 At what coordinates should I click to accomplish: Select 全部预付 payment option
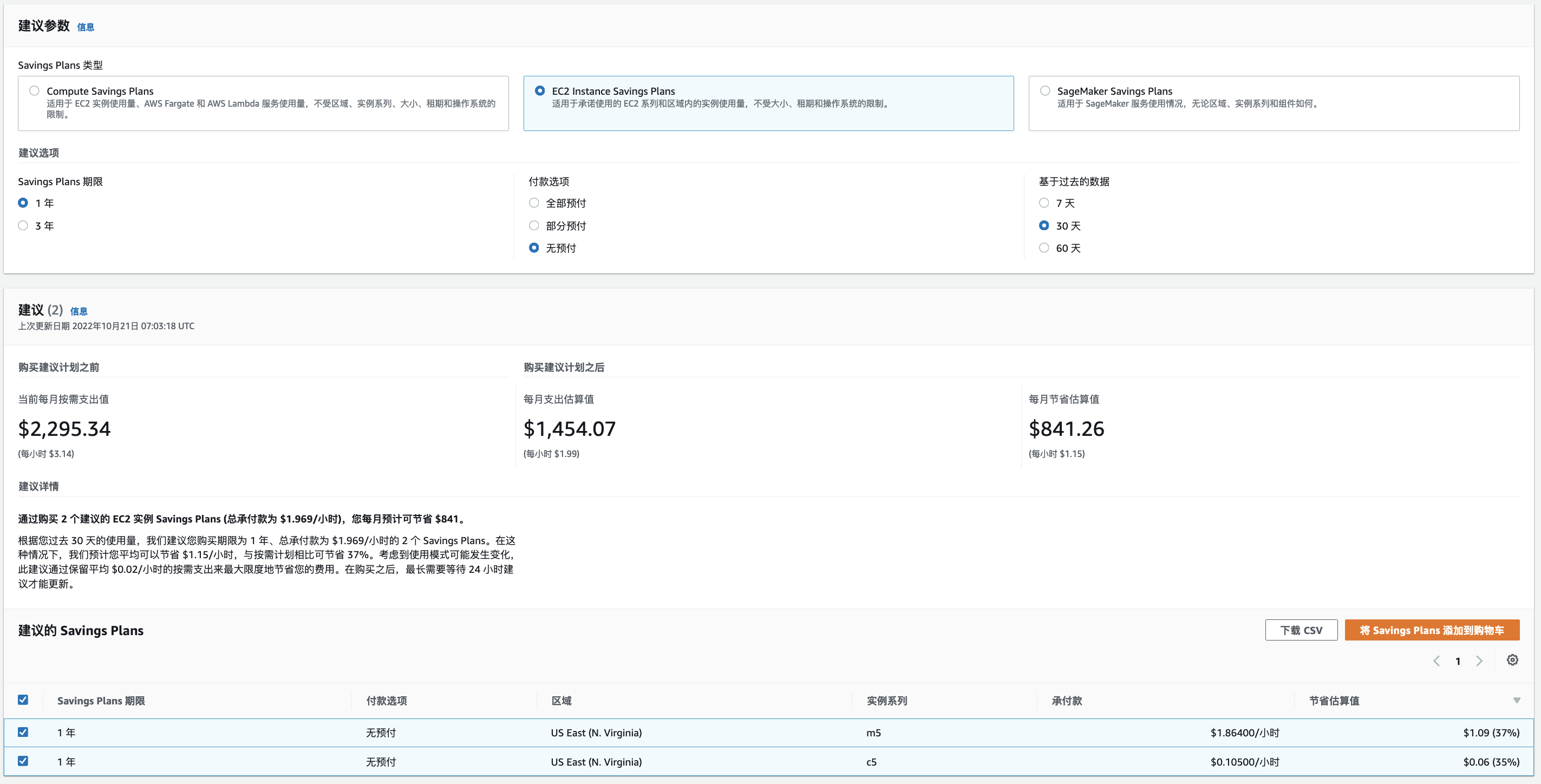[x=533, y=202]
